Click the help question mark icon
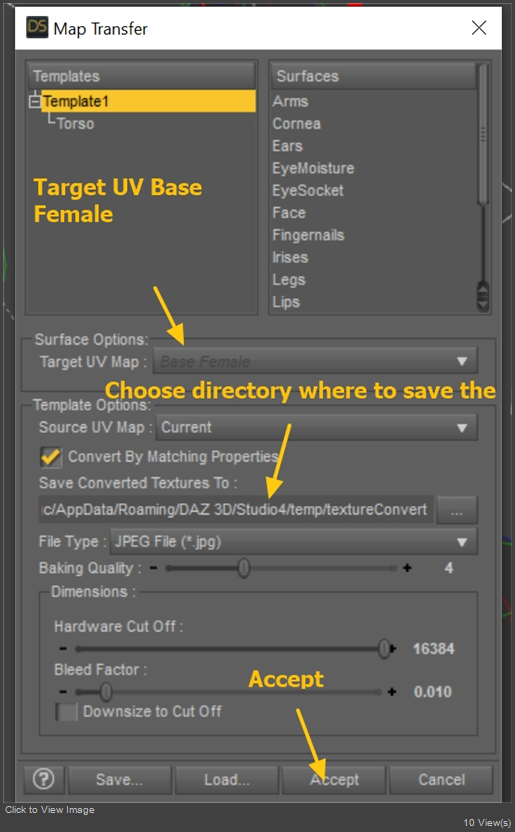Screen dimensions: 515x832 point(43,779)
